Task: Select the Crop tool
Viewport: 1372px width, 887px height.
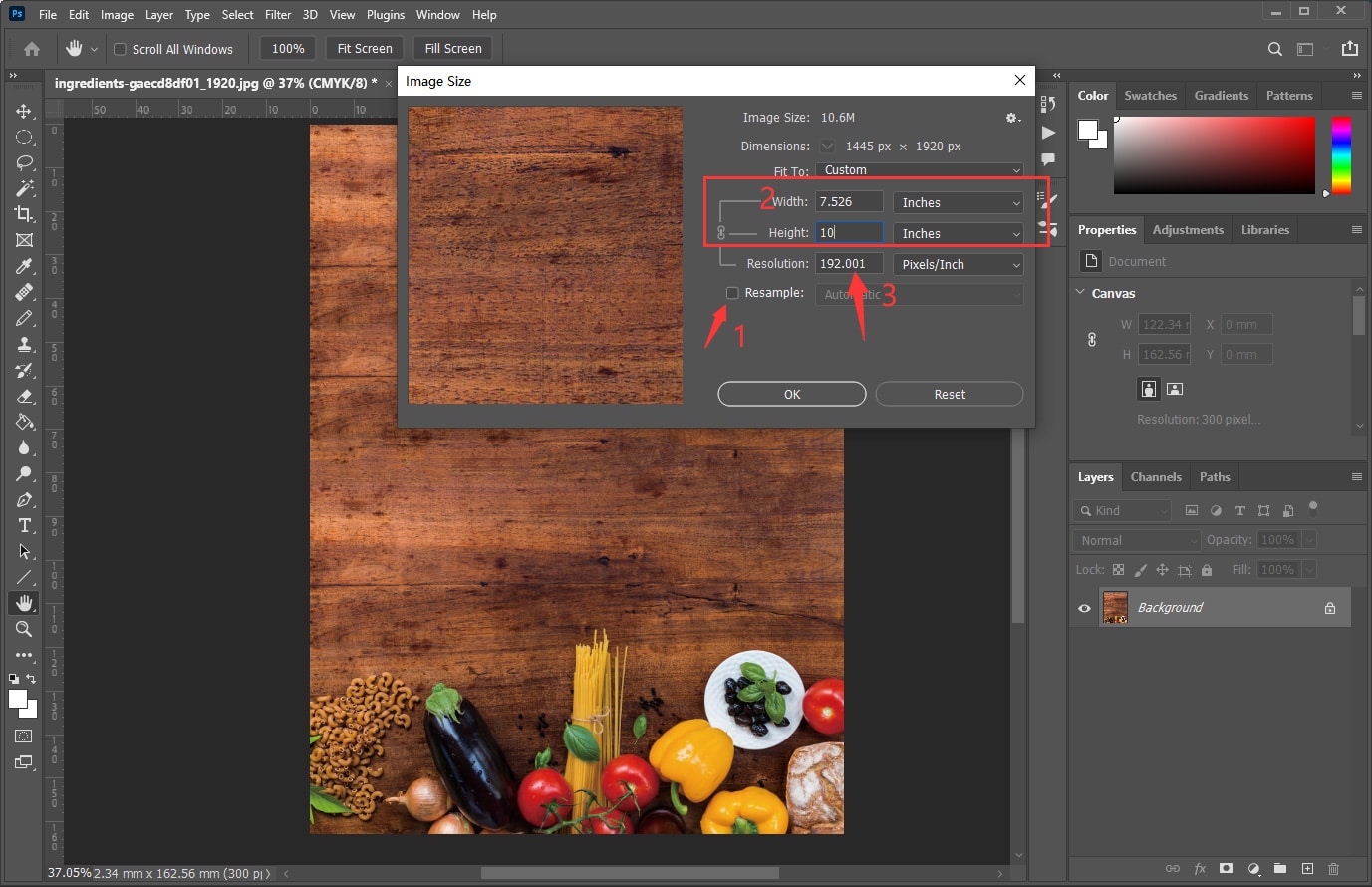Action: pyautogui.click(x=24, y=214)
